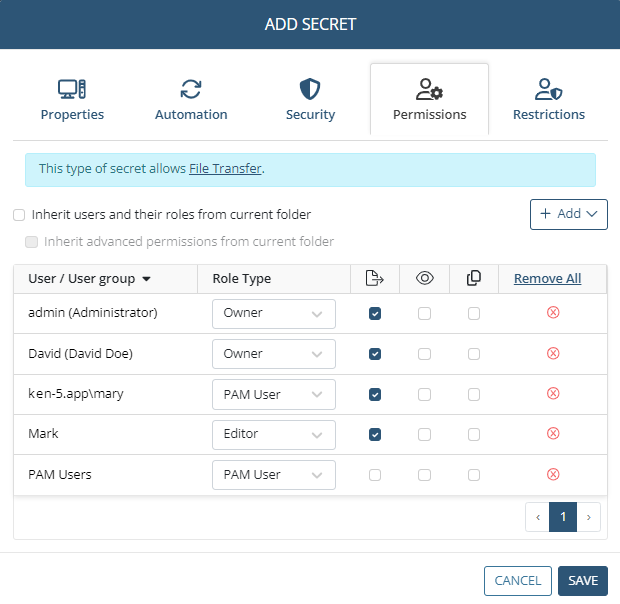Delete David (David Doe) permission entry
The height and width of the screenshot is (604, 620).
point(553,353)
